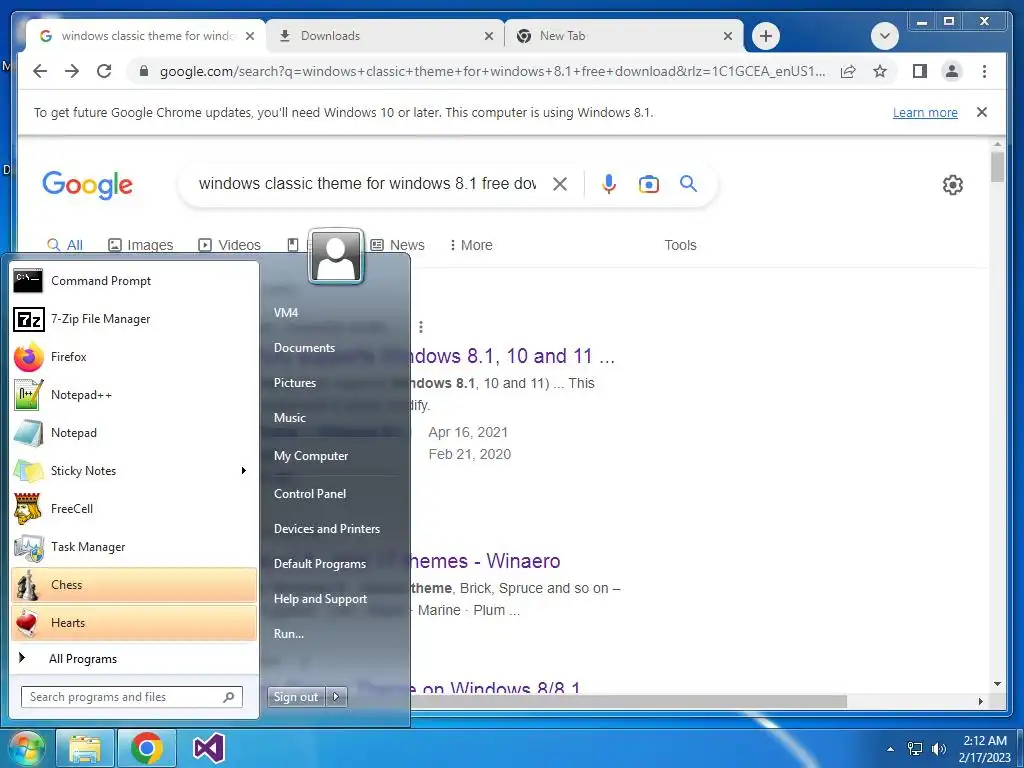Open network status tray icon
1024x768 pixels.
point(915,748)
